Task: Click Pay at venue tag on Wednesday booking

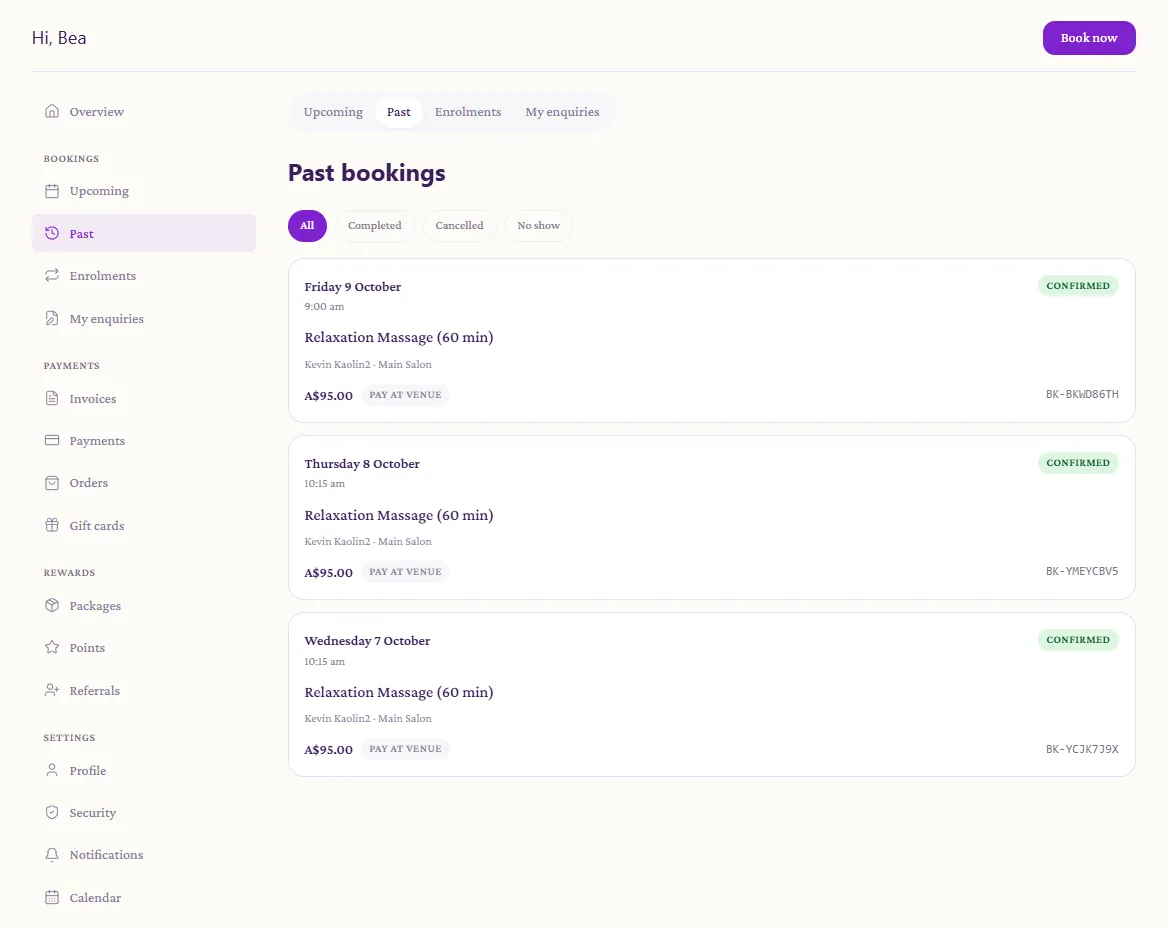Action: [x=405, y=749]
